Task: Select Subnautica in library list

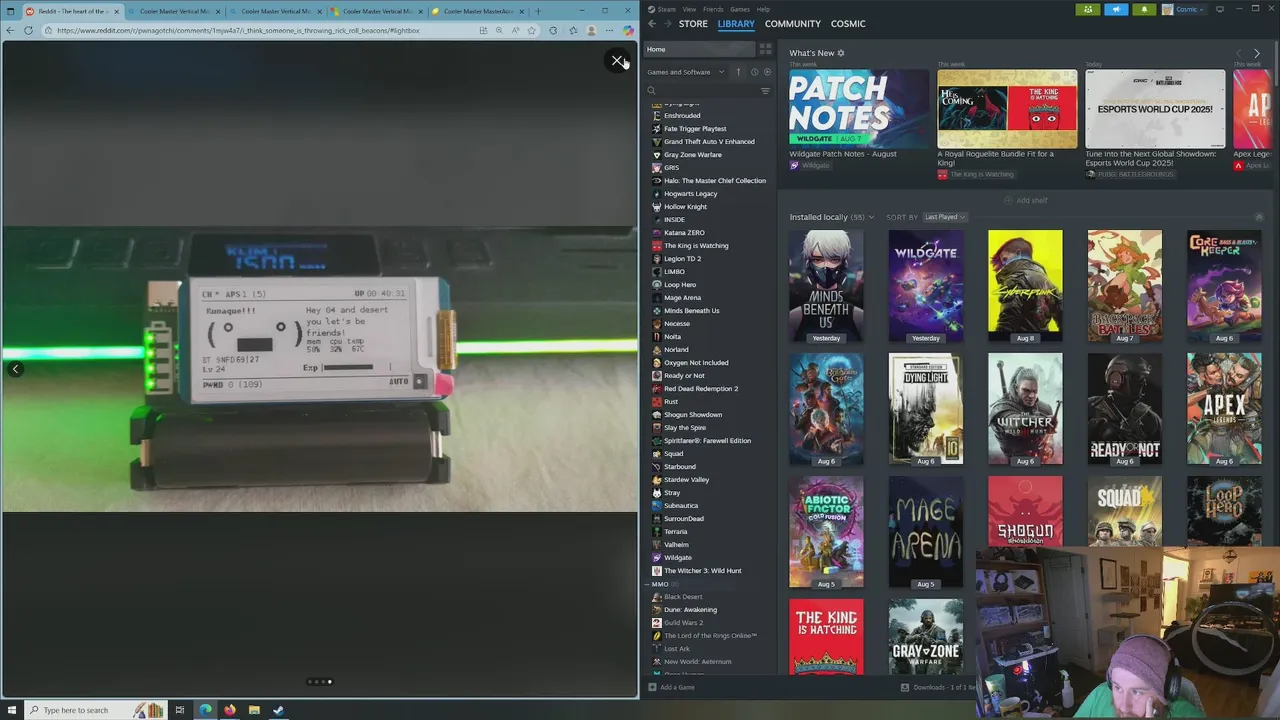Action: pos(681,506)
